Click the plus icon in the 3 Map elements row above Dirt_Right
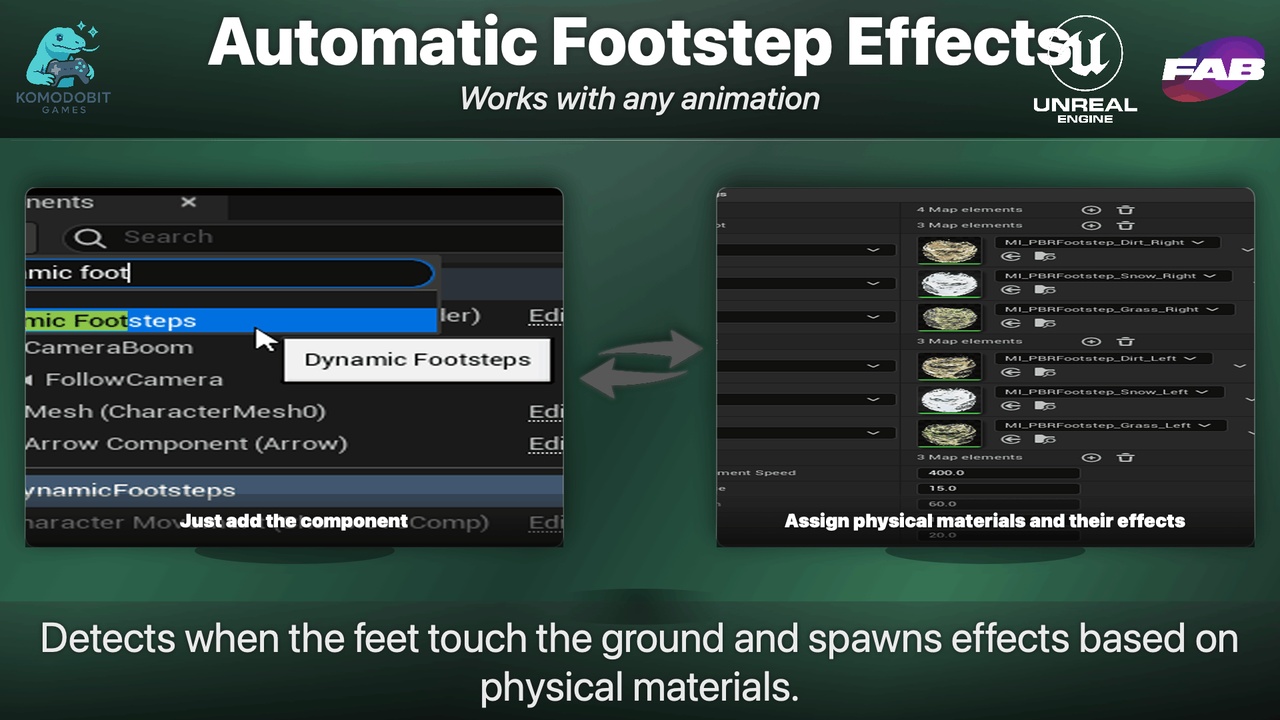The width and height of the screenshot is (1280, 720). coord(1091,225)
